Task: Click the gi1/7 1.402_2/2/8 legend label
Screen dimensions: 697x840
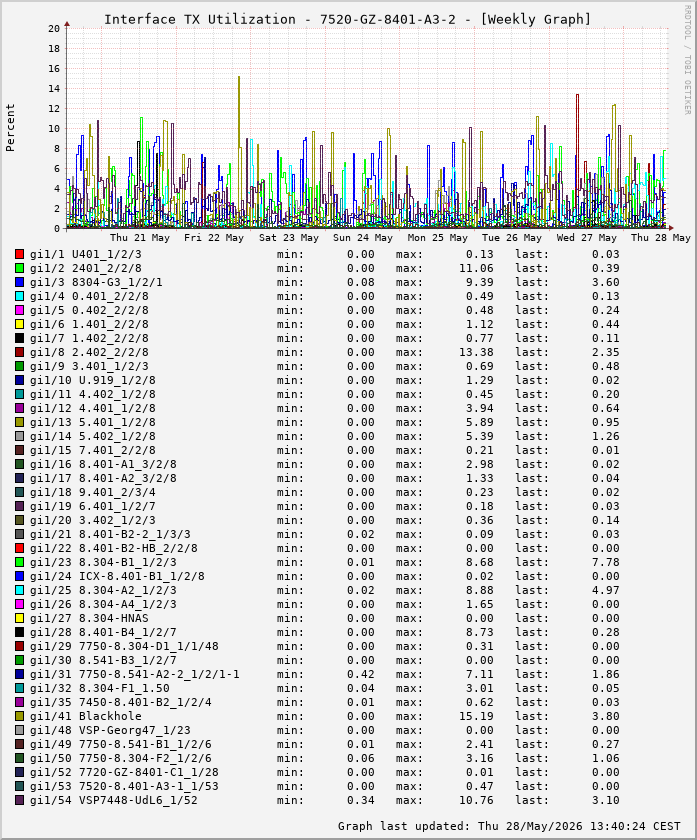Action: click(x=89, y=338)
